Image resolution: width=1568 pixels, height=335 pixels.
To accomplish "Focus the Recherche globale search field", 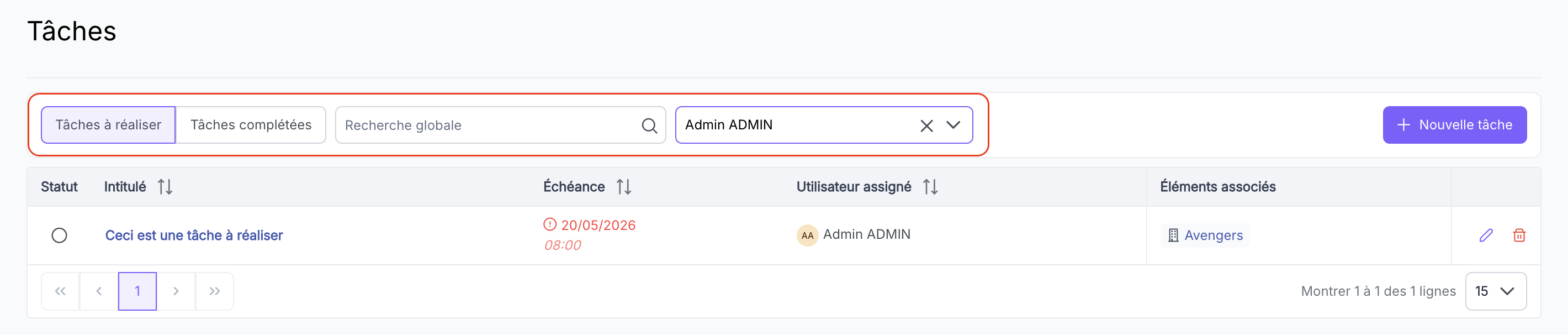I will [500, 125].
